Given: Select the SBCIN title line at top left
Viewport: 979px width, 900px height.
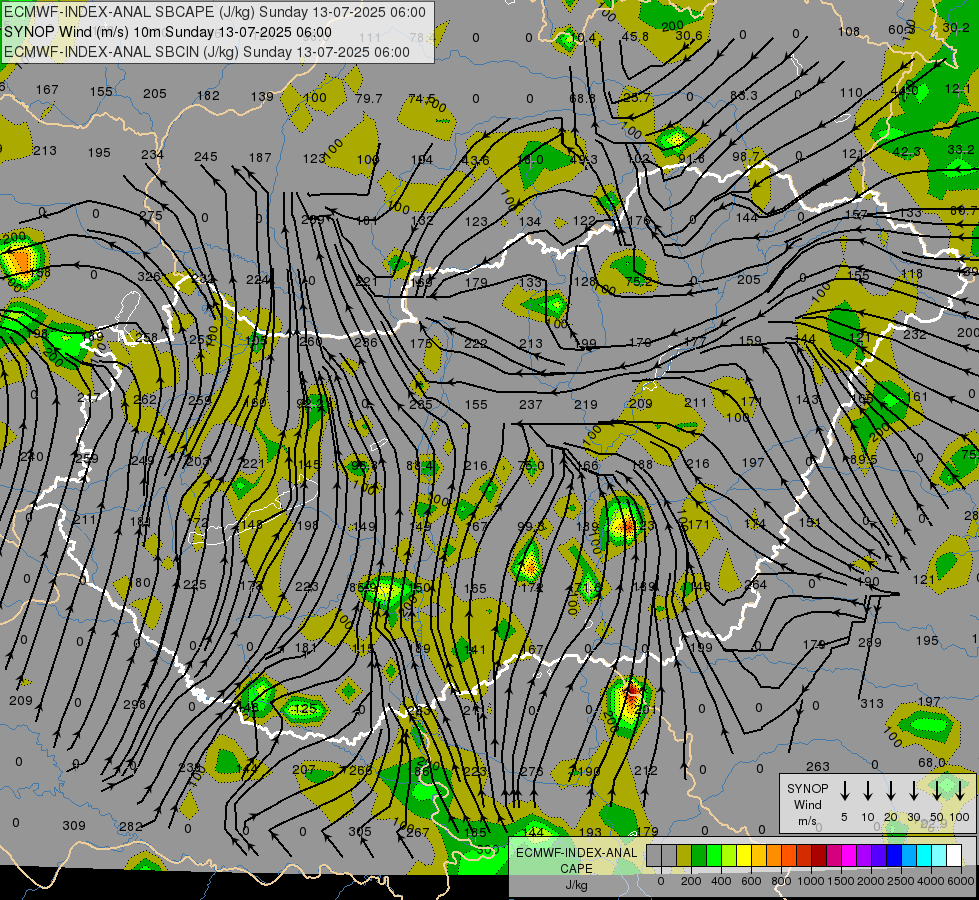Looking at the screenshot, I should click(207, 52).
